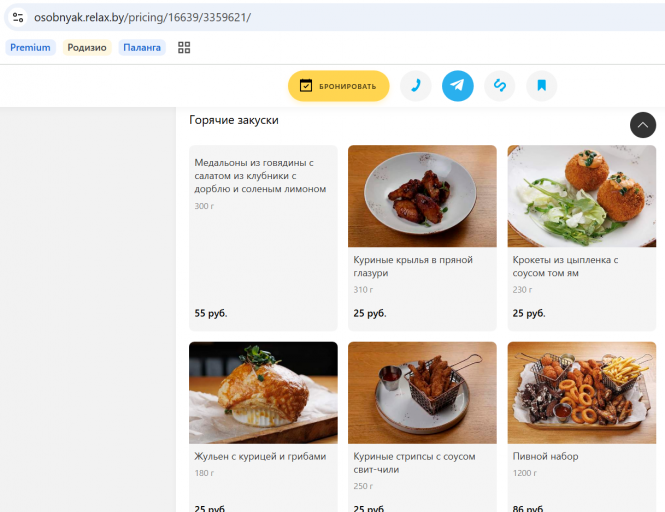
Task: Click the 25 руб. price under Крокеты
Action: 529,313
